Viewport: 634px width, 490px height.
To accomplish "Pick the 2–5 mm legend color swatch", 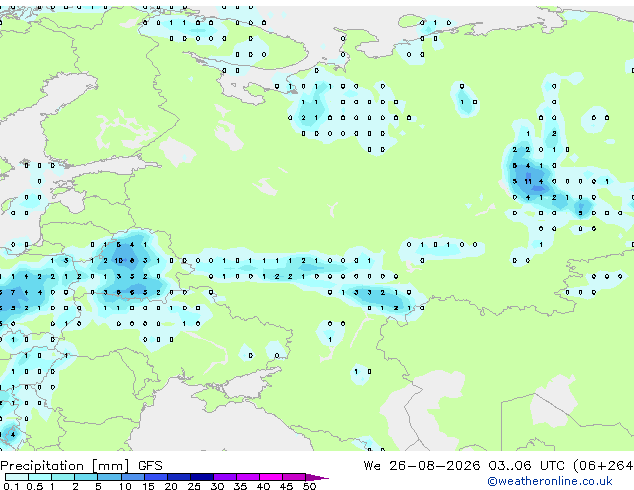I will (x=86, y=477).
